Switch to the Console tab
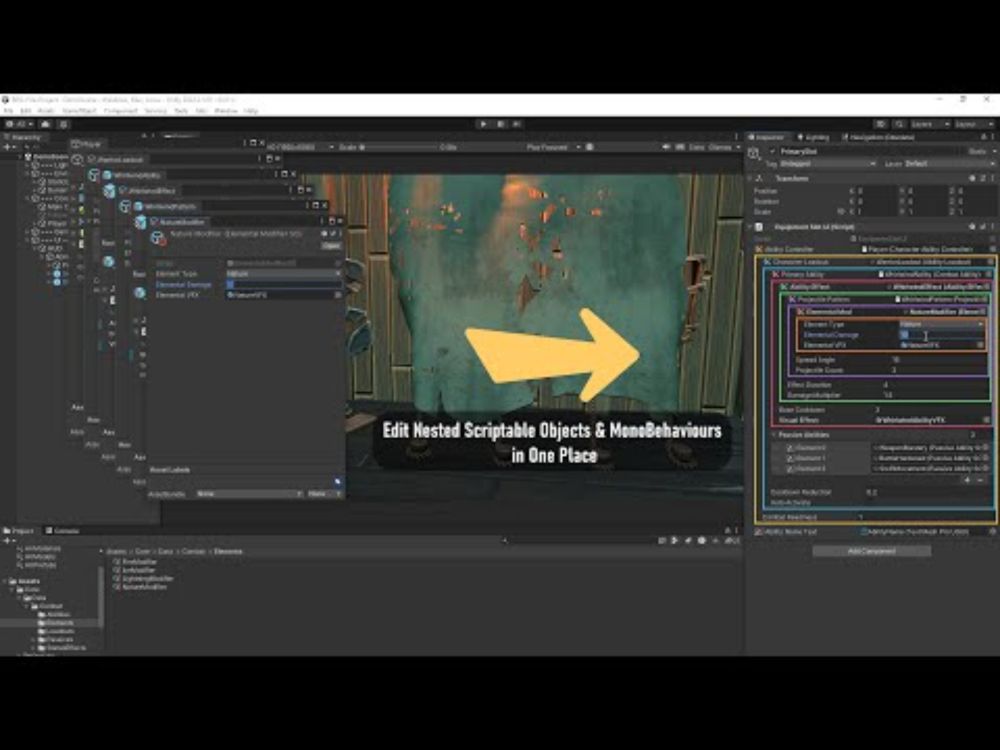 [62, 531]
